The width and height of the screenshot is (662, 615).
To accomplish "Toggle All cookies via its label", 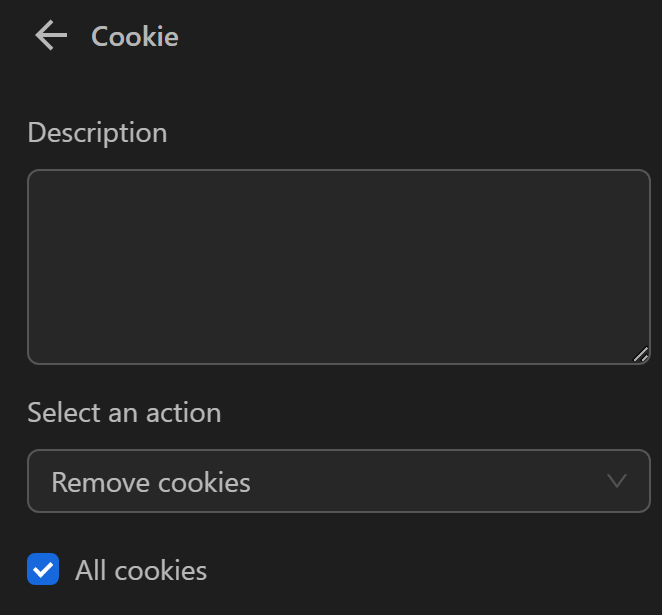I will [141, 571].
